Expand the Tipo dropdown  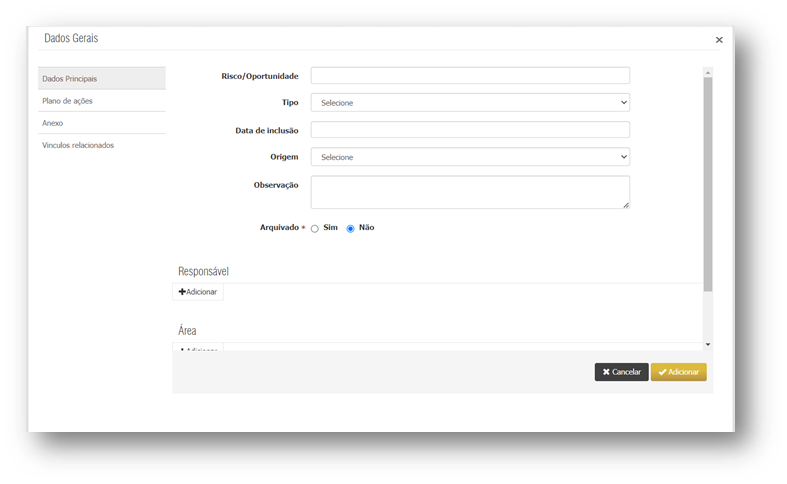click(x=470, y=102)
